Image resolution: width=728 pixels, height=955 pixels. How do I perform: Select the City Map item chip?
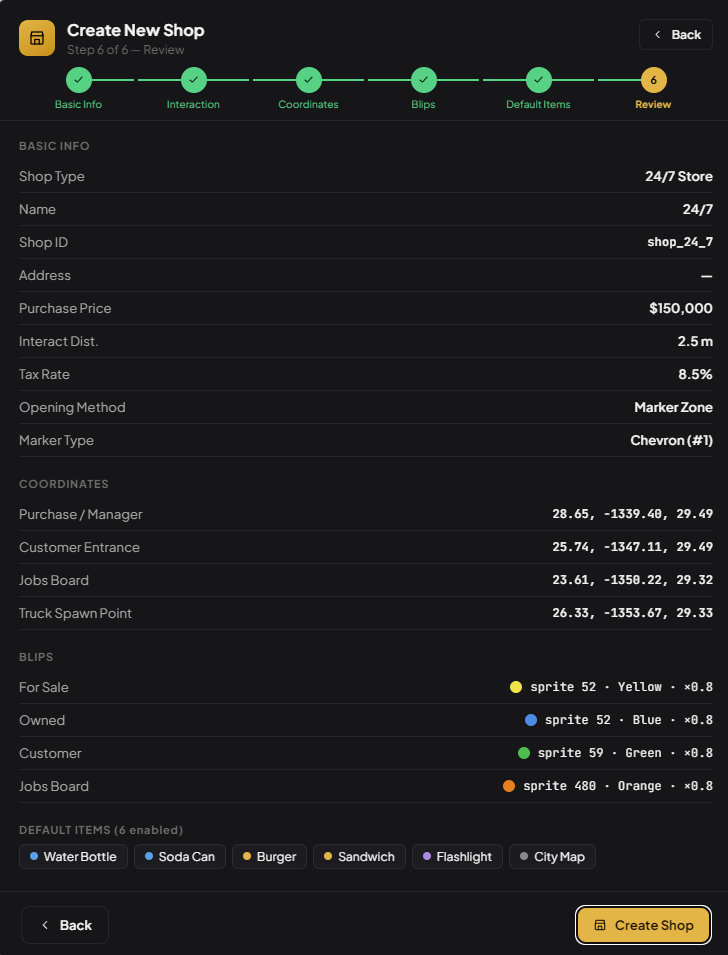pos(553,856)
